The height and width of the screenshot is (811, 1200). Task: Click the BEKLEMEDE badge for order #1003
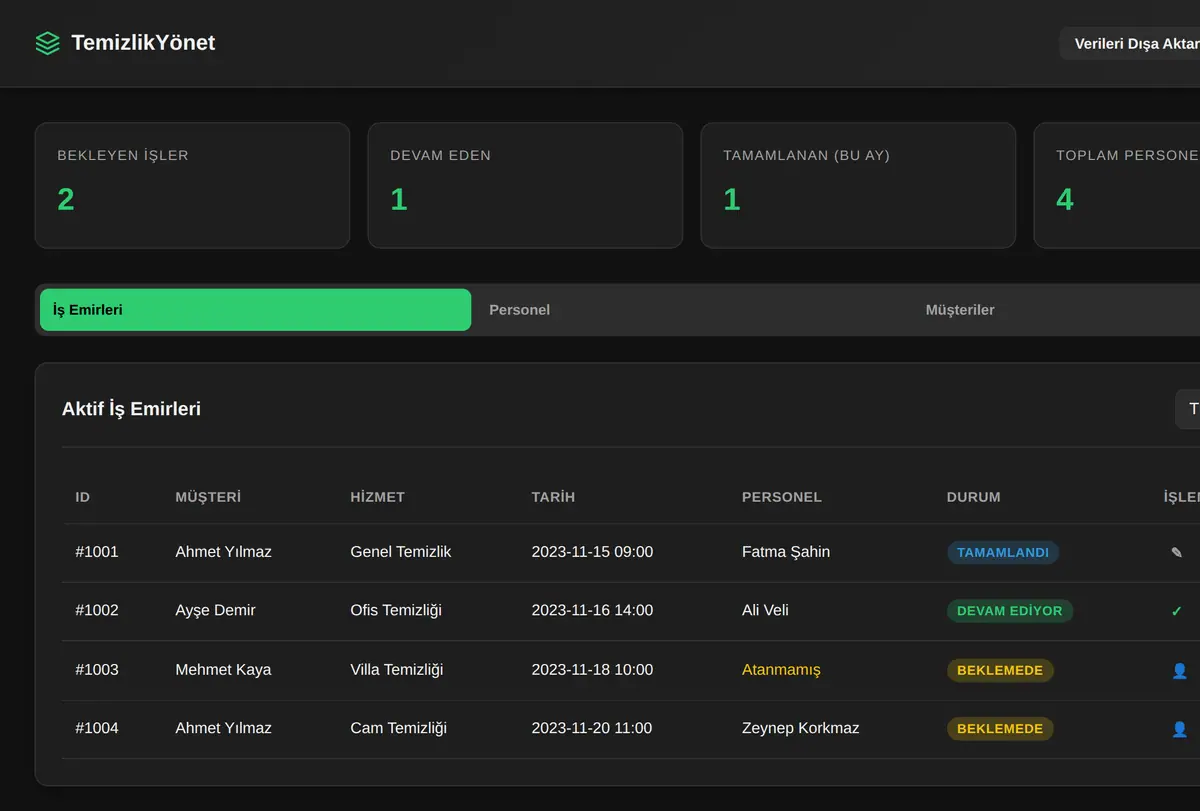[1000, 670]
